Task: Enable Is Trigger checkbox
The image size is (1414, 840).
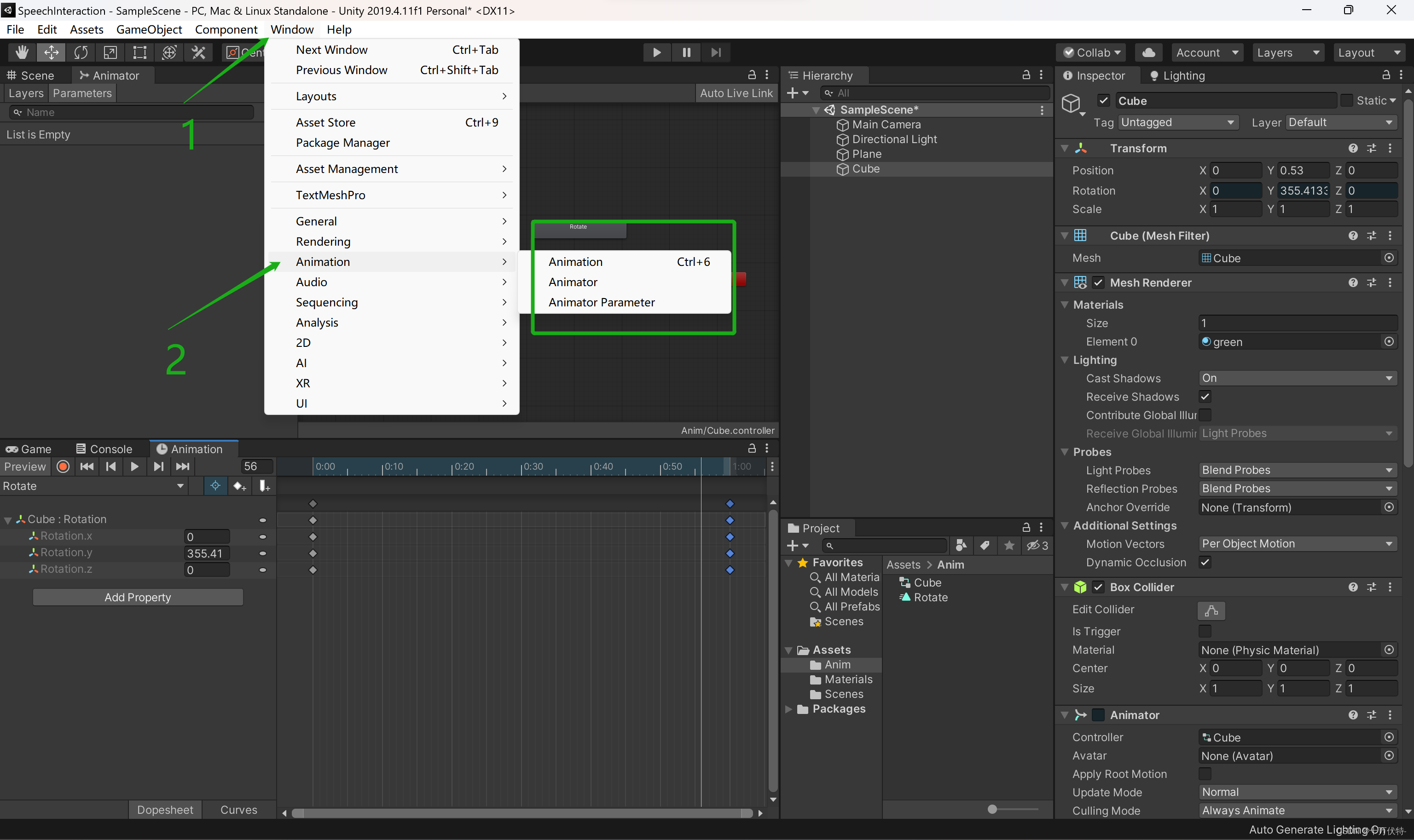Action: pyautogui.click(x=1205, y=631)
